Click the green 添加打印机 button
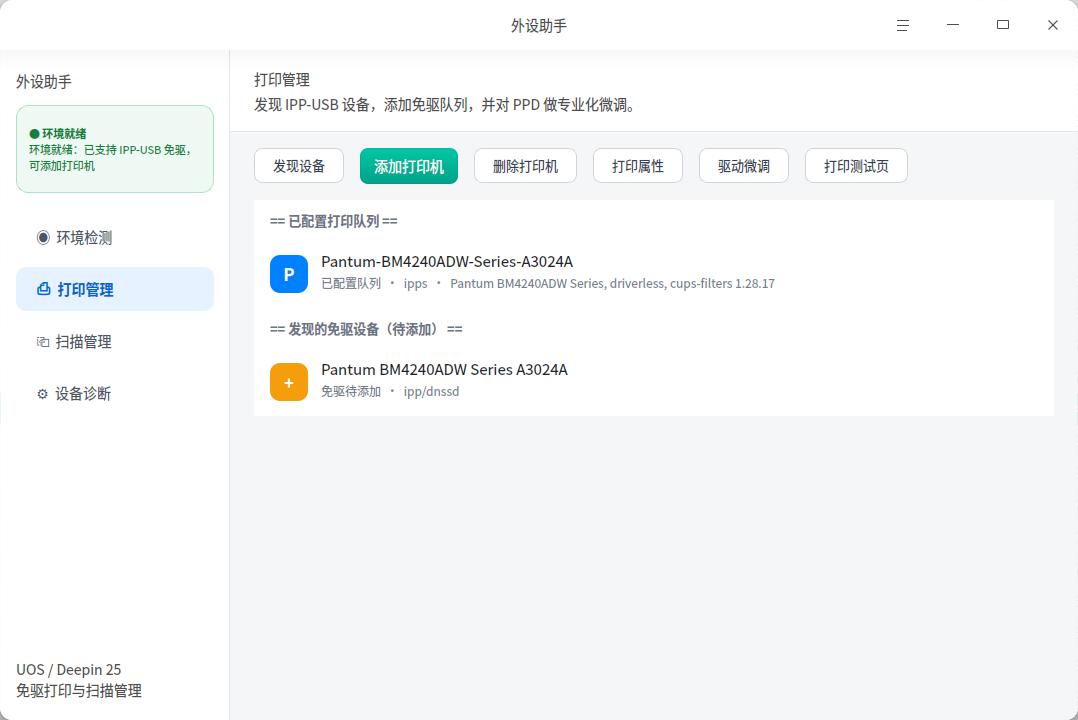 tap(409, 166)
